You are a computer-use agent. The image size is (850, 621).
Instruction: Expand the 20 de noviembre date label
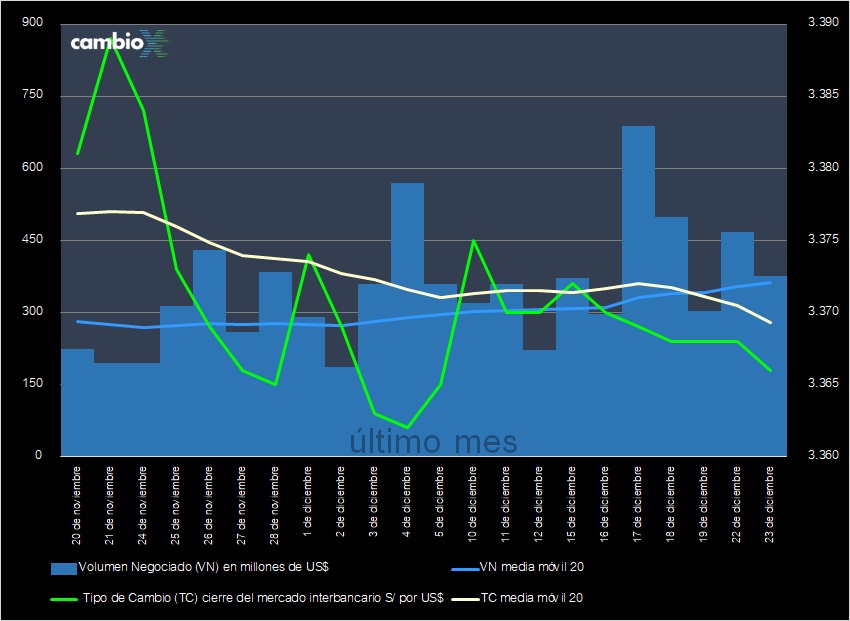tap(76, 505)
